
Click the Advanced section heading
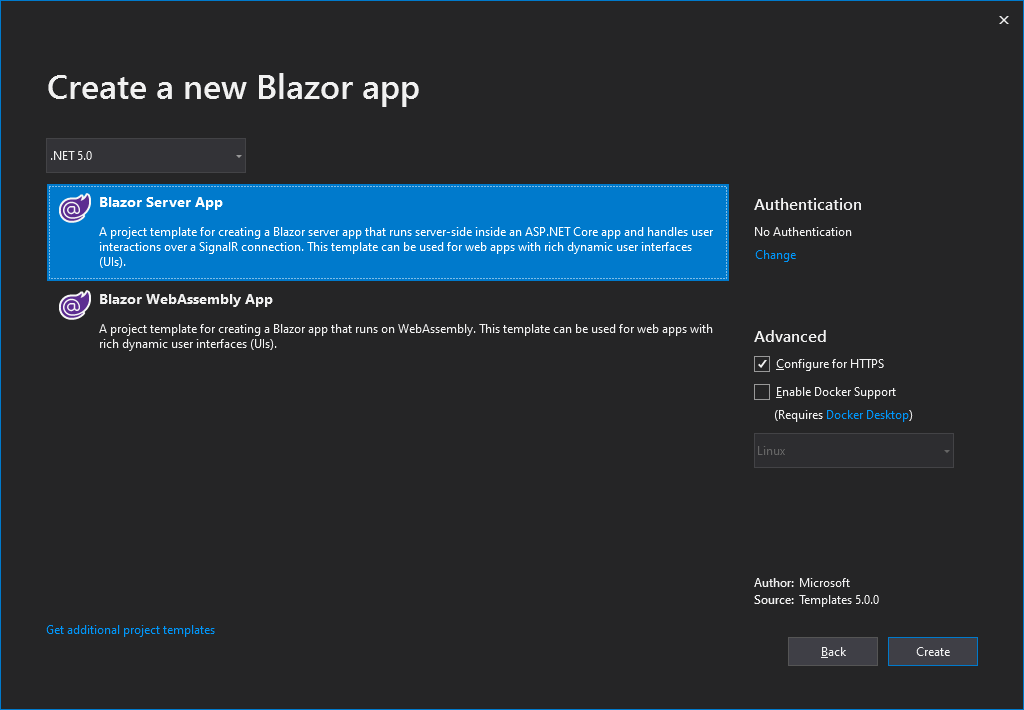(790, 336)
